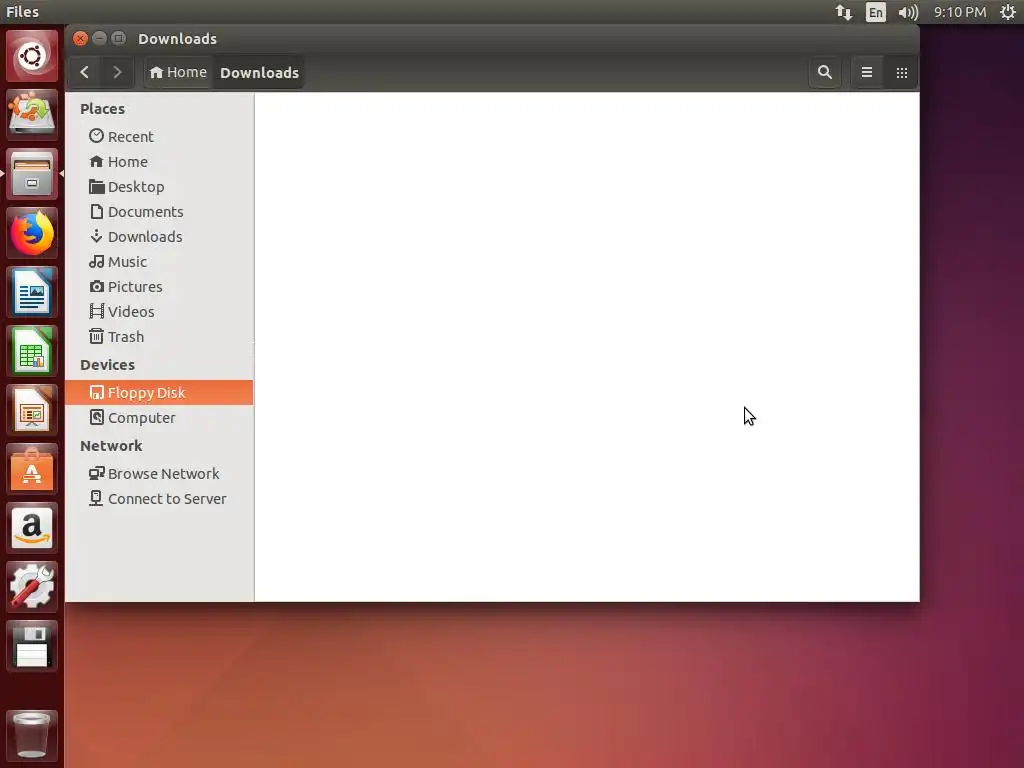Open Ubuntu Software Center from launcher
This screenshot has height=768, width=1024.
point(32,469)
